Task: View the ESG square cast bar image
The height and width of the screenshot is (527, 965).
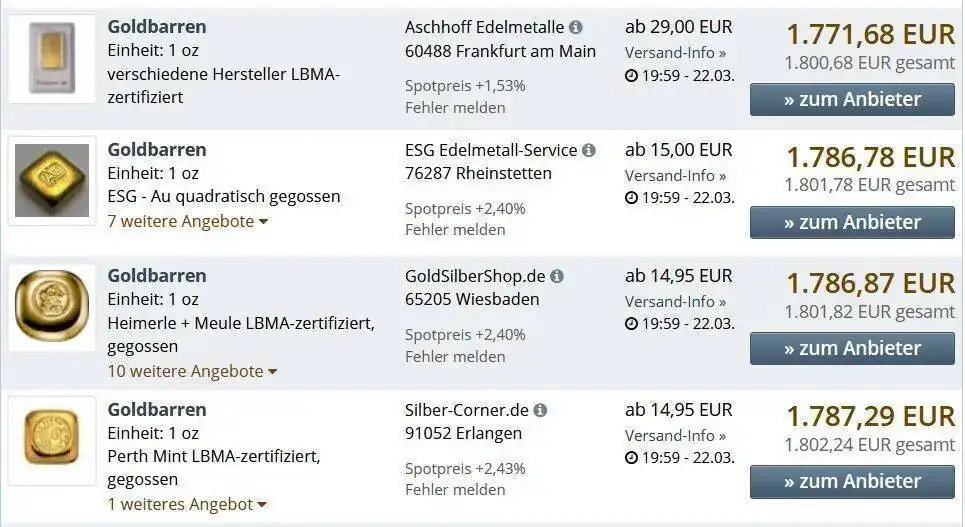Action: [52, 181]
